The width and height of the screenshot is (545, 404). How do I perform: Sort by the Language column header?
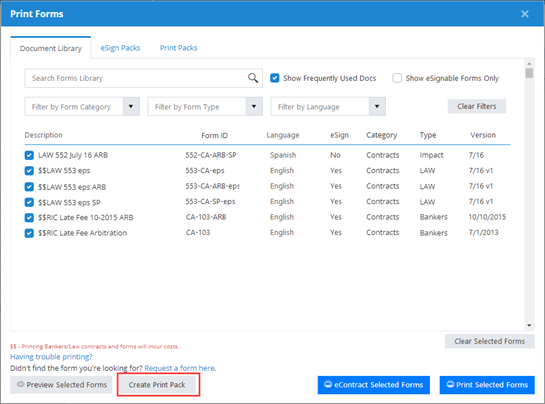[283, 135]
